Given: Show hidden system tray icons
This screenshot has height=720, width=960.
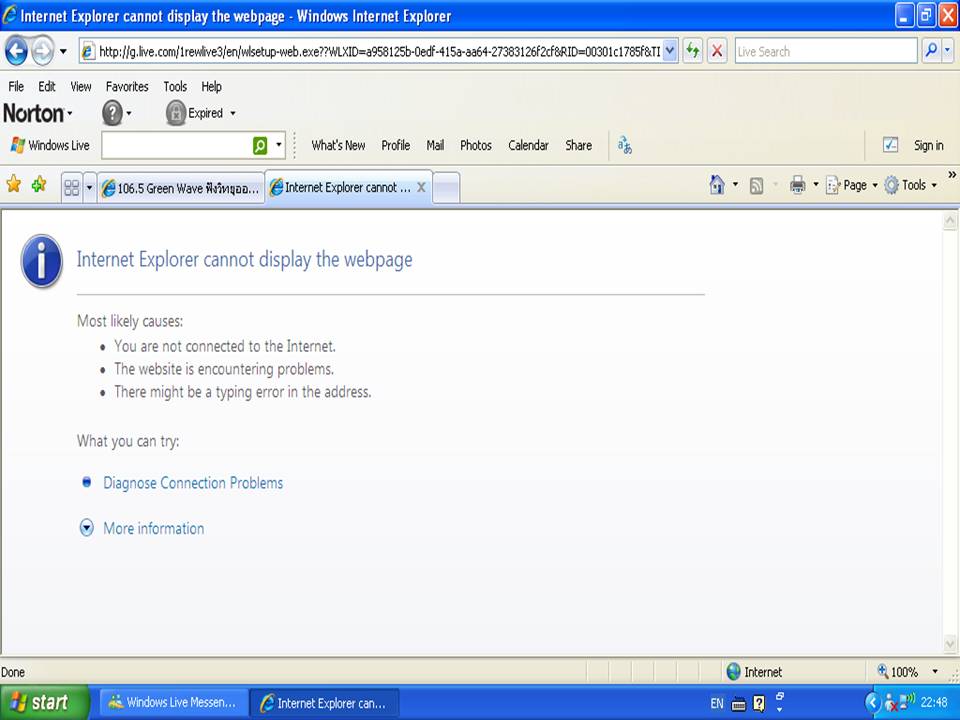Looking at the screenshot, I should pyautogui.click(x=872, y=703).
